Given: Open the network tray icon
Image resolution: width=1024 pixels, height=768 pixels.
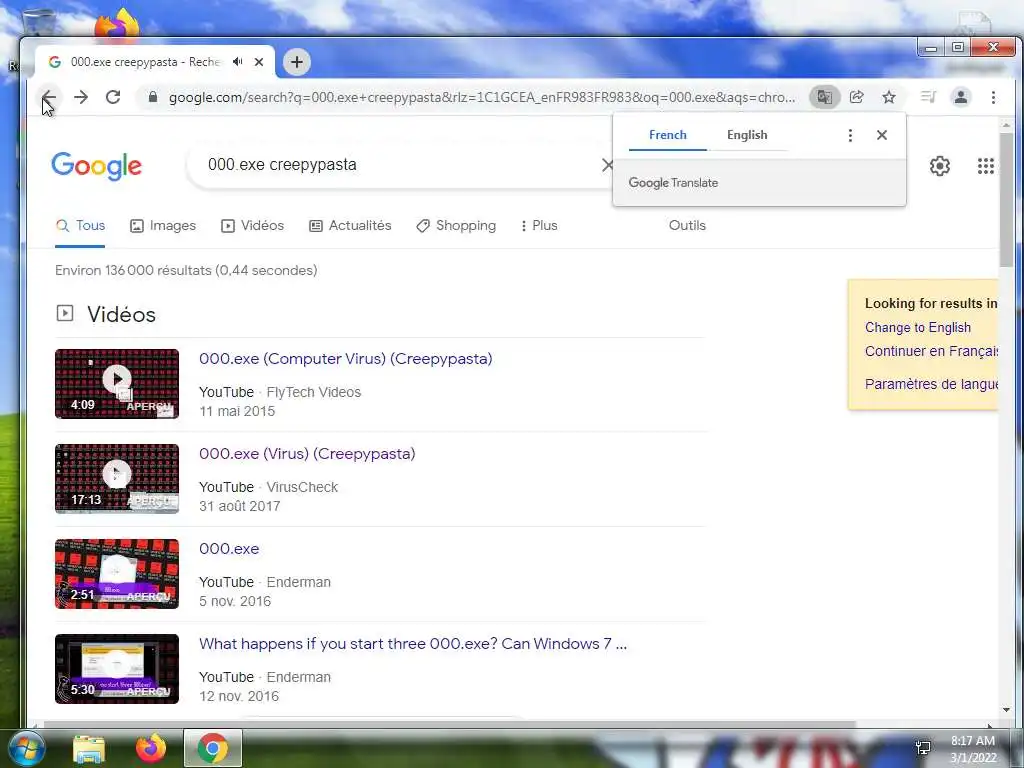Looking at the screenshot, I should tap(923, 748).
